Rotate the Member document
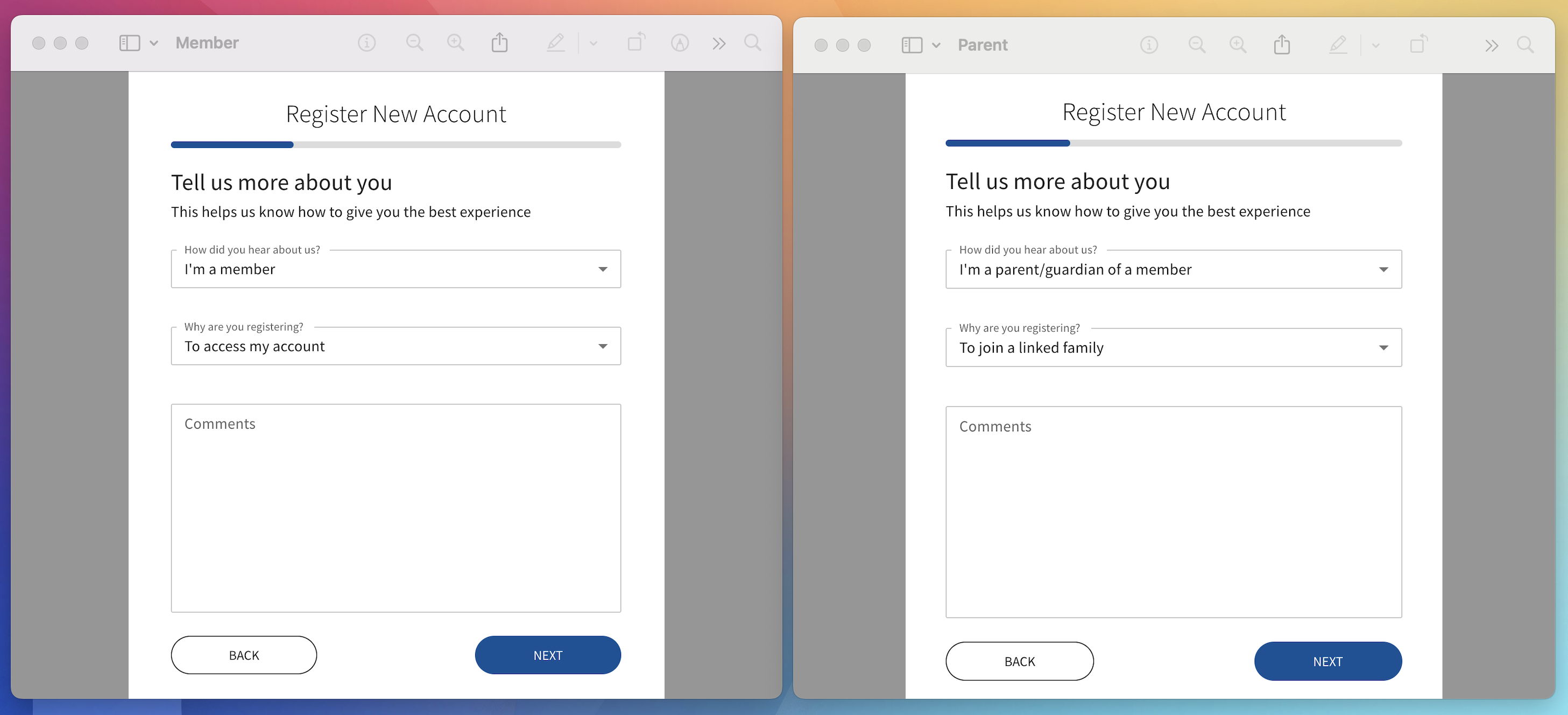The image size is (1568, 715). (x=636, y=43)
